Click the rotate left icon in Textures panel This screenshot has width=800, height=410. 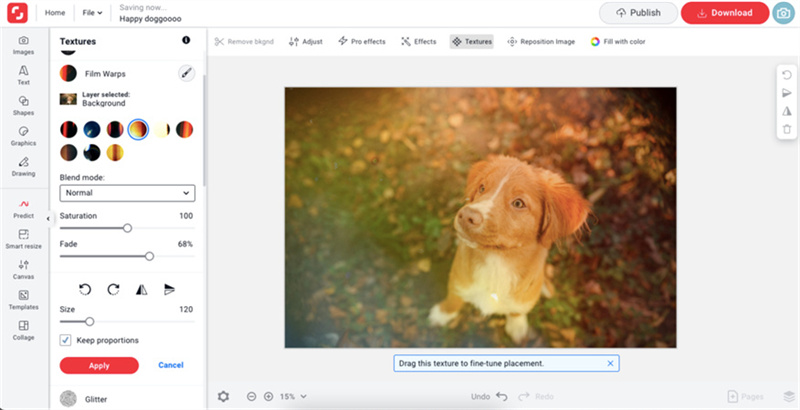point(85,289)
